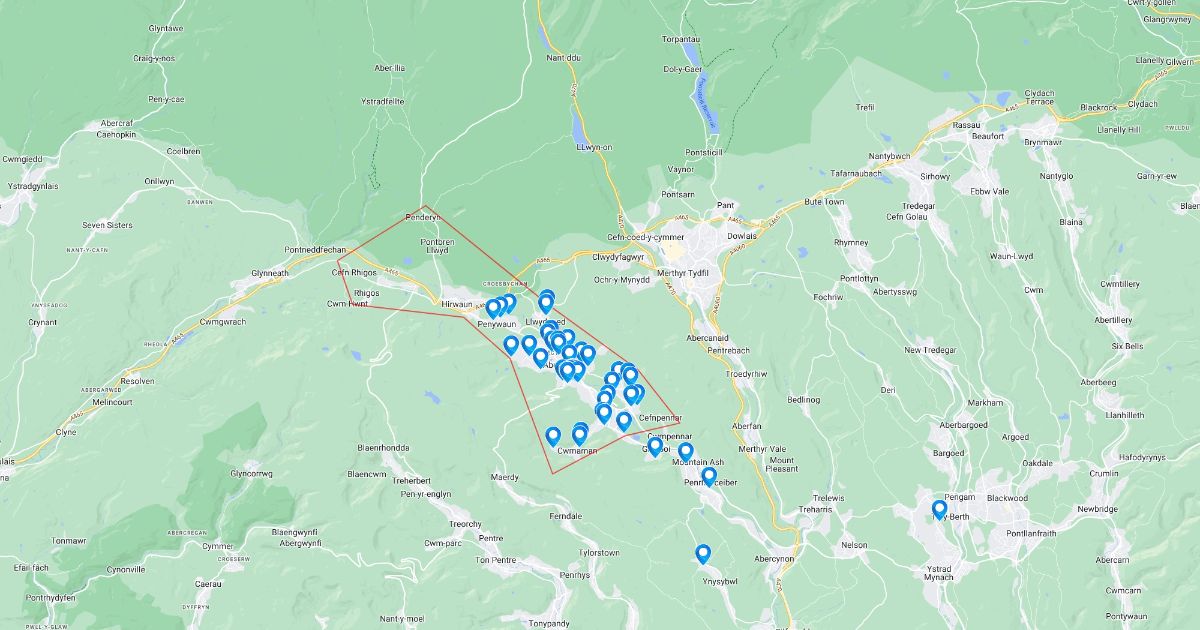Screen dimensions: 1200x630
Task: Select the pin just above Ynysybwl
Action: click(703, 554)
